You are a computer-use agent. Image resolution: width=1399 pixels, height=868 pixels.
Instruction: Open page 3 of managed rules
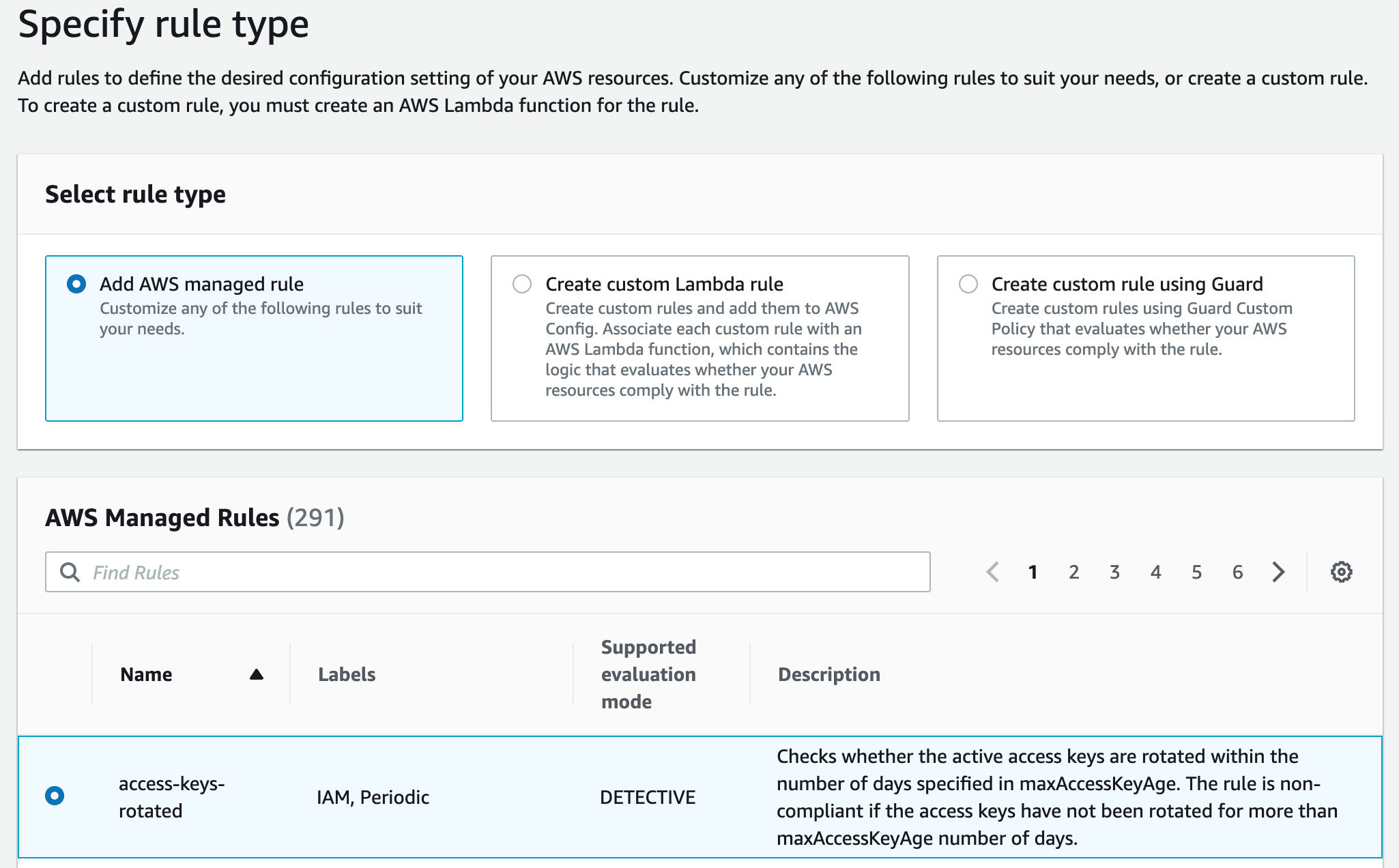[x=1114, y=572]
